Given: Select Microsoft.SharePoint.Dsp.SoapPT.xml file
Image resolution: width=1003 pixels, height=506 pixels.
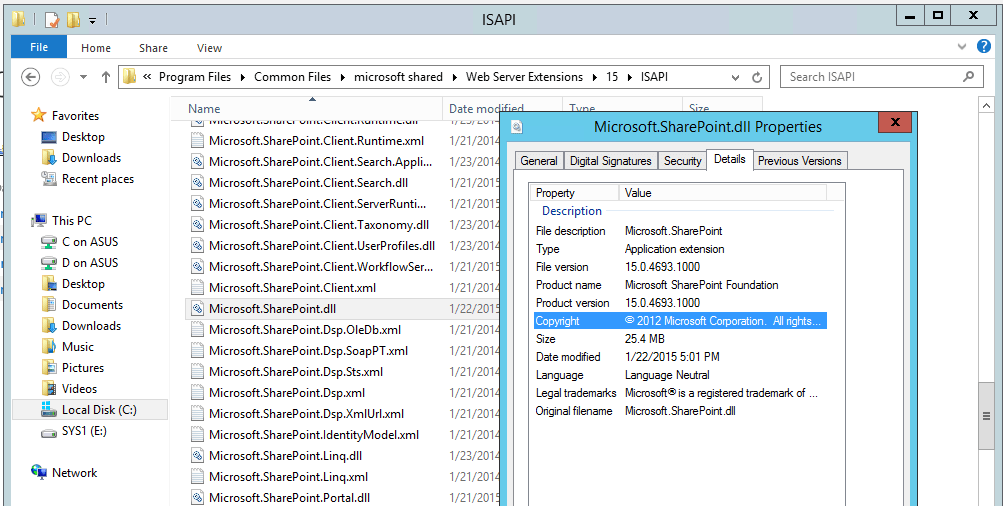Looking at the screenshot, I should coord(308,351).
